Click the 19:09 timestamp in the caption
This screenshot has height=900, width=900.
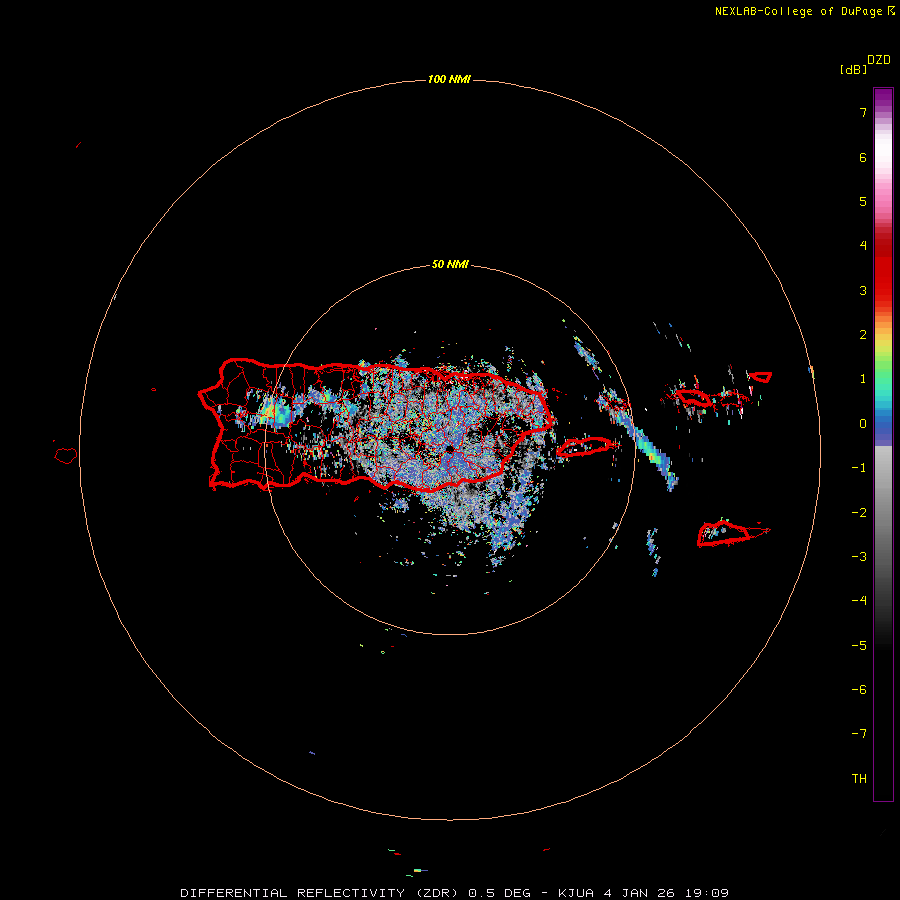tap(707, 893)
